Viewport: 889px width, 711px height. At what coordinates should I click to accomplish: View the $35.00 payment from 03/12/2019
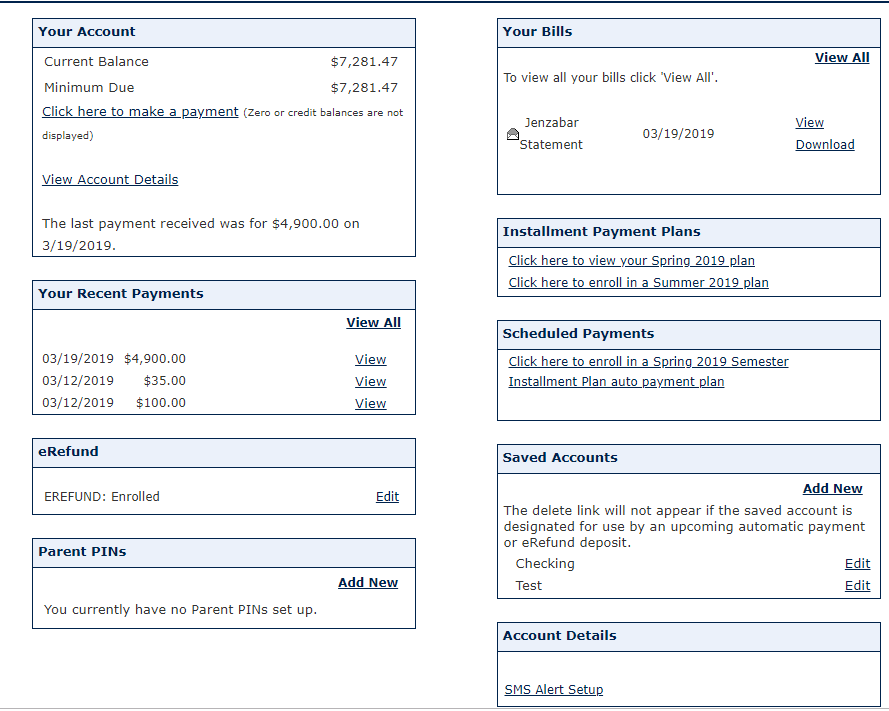370,381
